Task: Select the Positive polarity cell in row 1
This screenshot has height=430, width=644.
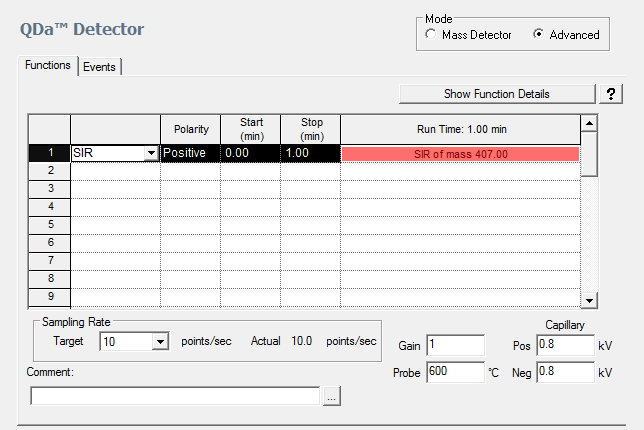Action: coord(190,153)
